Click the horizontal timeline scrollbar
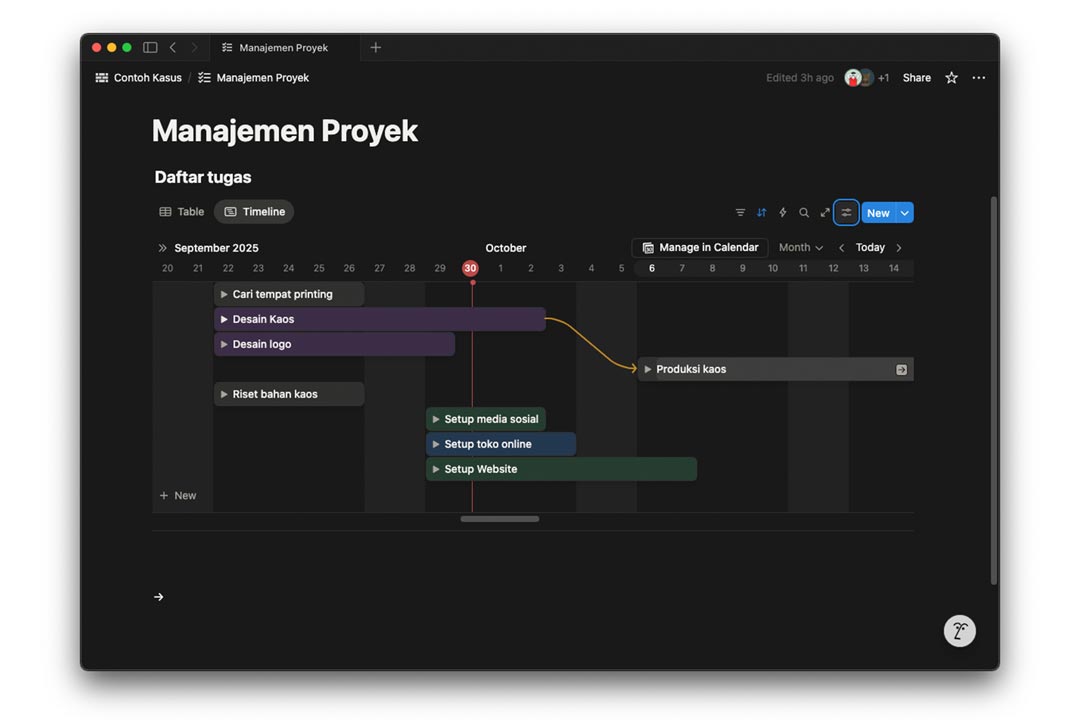Viewport: 1080px width, 720px height. [499, 519]
